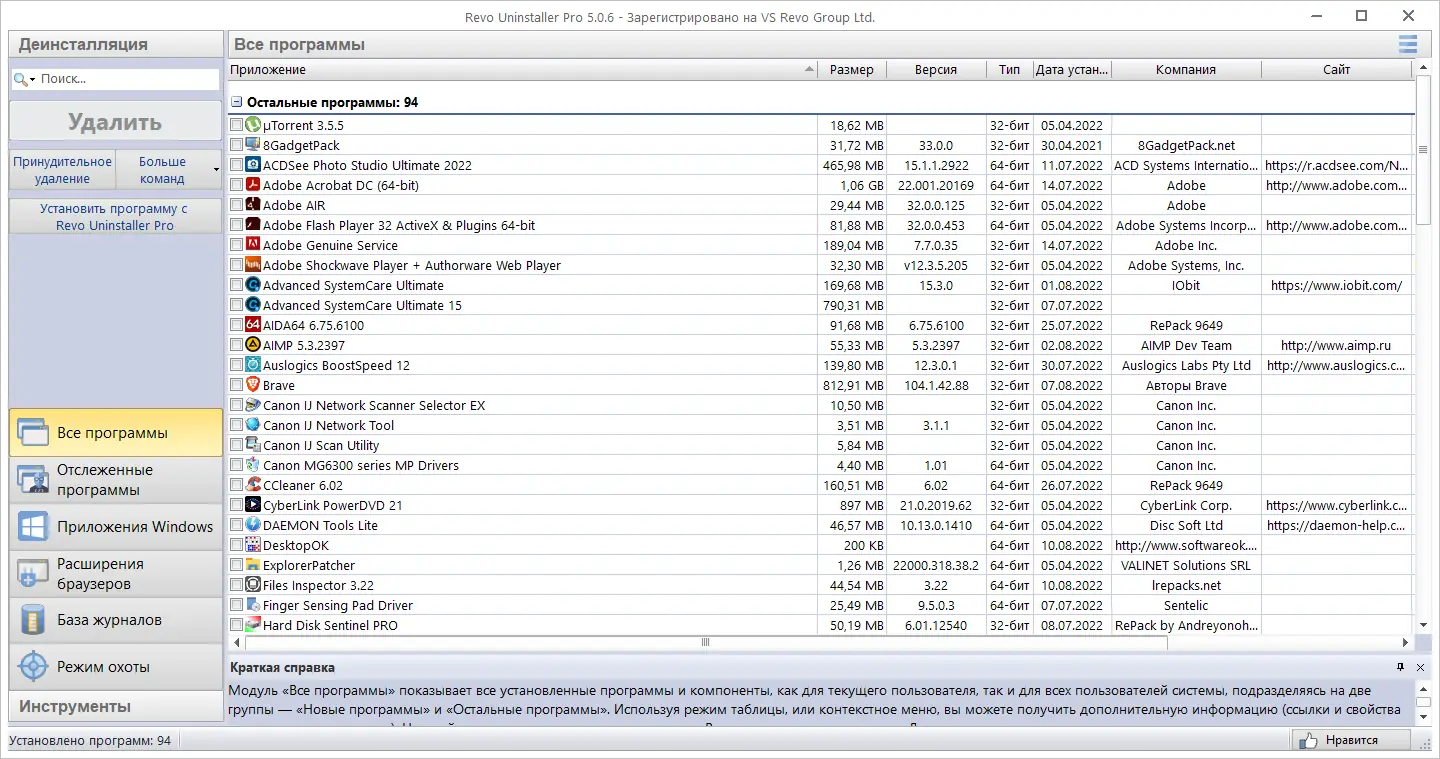
Task: Close the Краткая справка panel
Action: [x=1421, y=667]
